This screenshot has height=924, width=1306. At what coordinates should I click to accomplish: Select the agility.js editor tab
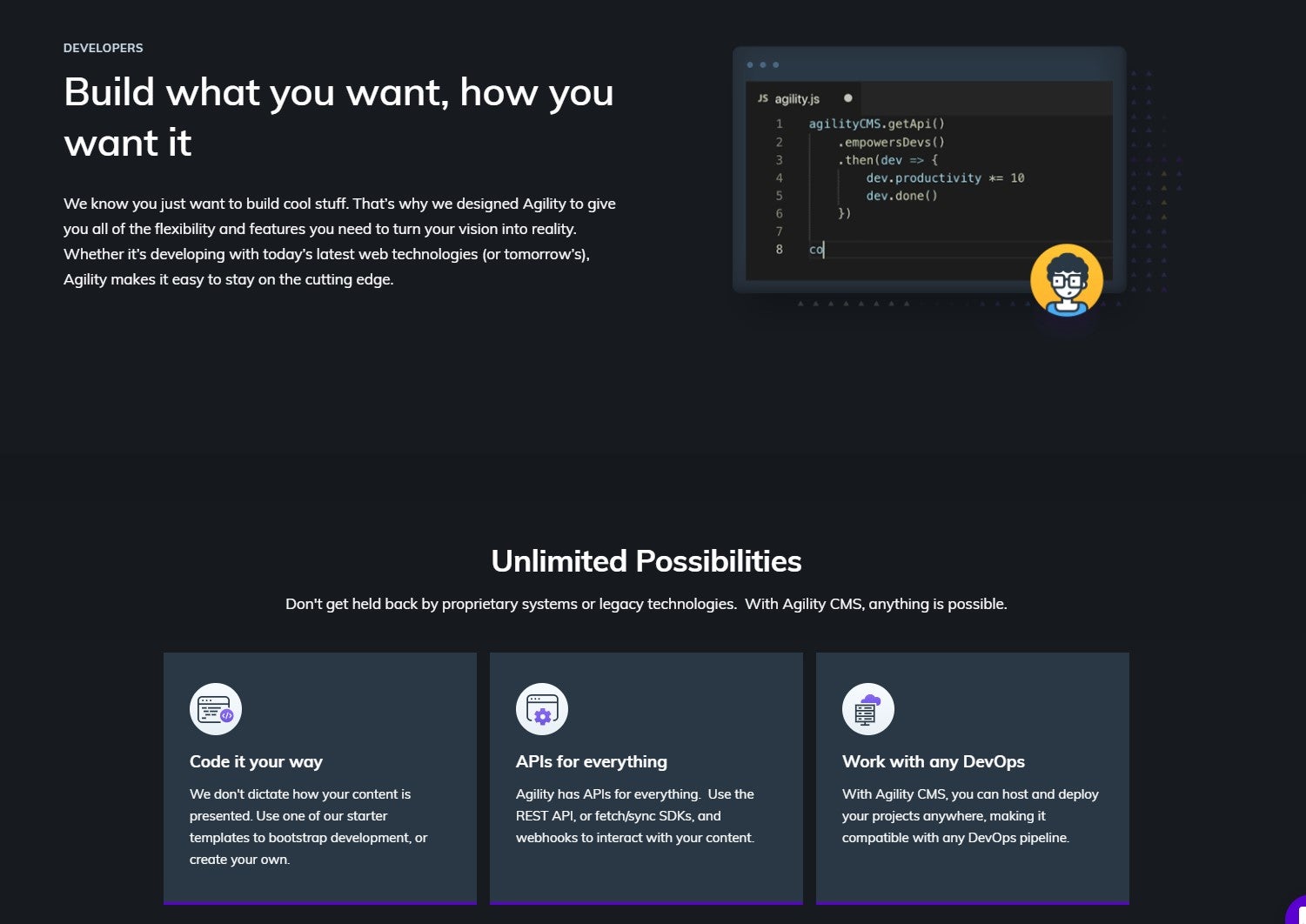[804, 98]
